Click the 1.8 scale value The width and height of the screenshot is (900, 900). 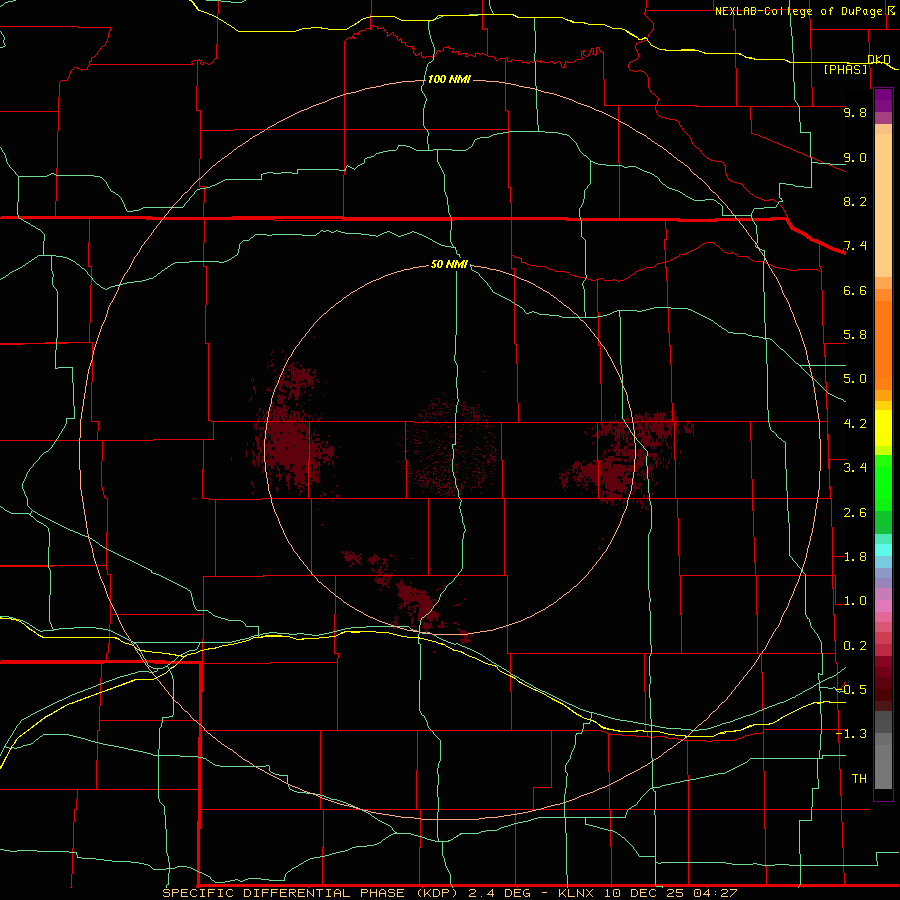(855, 557)
